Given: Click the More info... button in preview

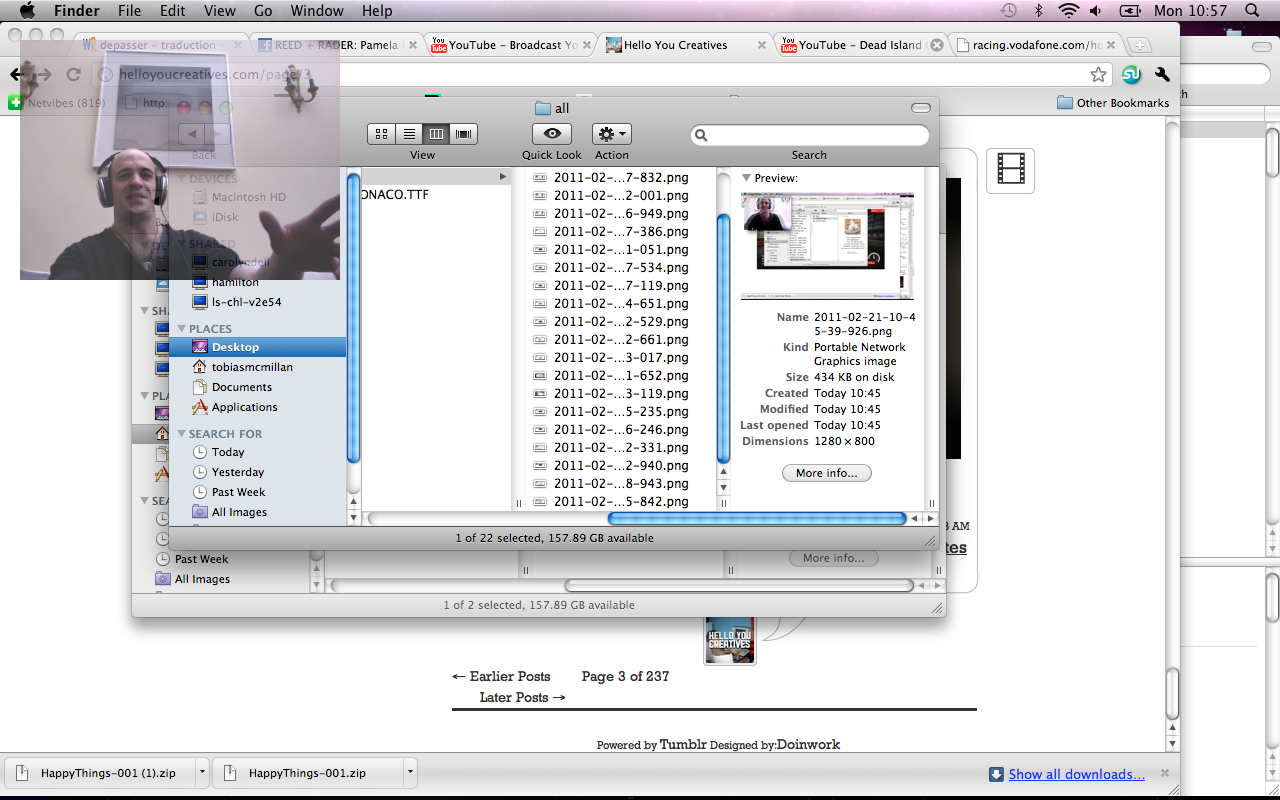Looking at the screenshot, I should 827,473.
